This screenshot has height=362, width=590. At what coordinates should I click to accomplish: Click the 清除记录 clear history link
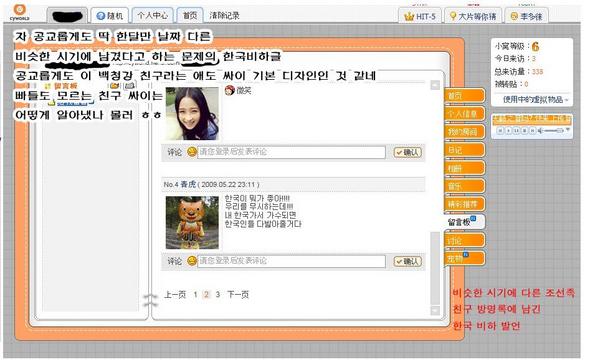click(224, 15)
